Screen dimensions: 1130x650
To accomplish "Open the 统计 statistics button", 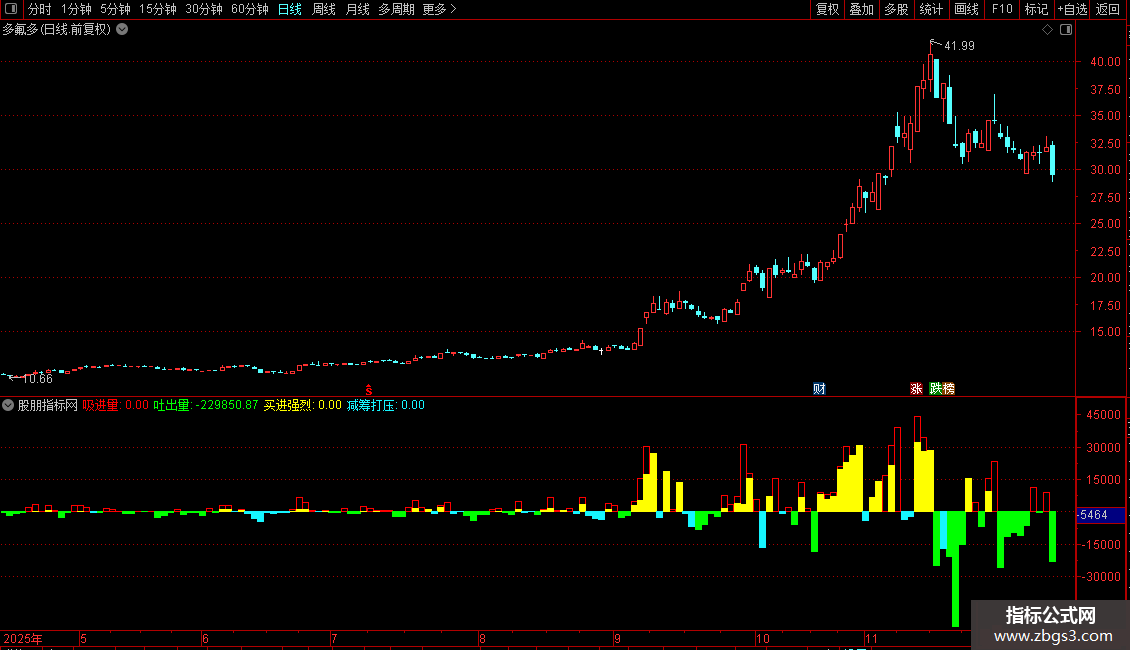I will click(931, 9).
